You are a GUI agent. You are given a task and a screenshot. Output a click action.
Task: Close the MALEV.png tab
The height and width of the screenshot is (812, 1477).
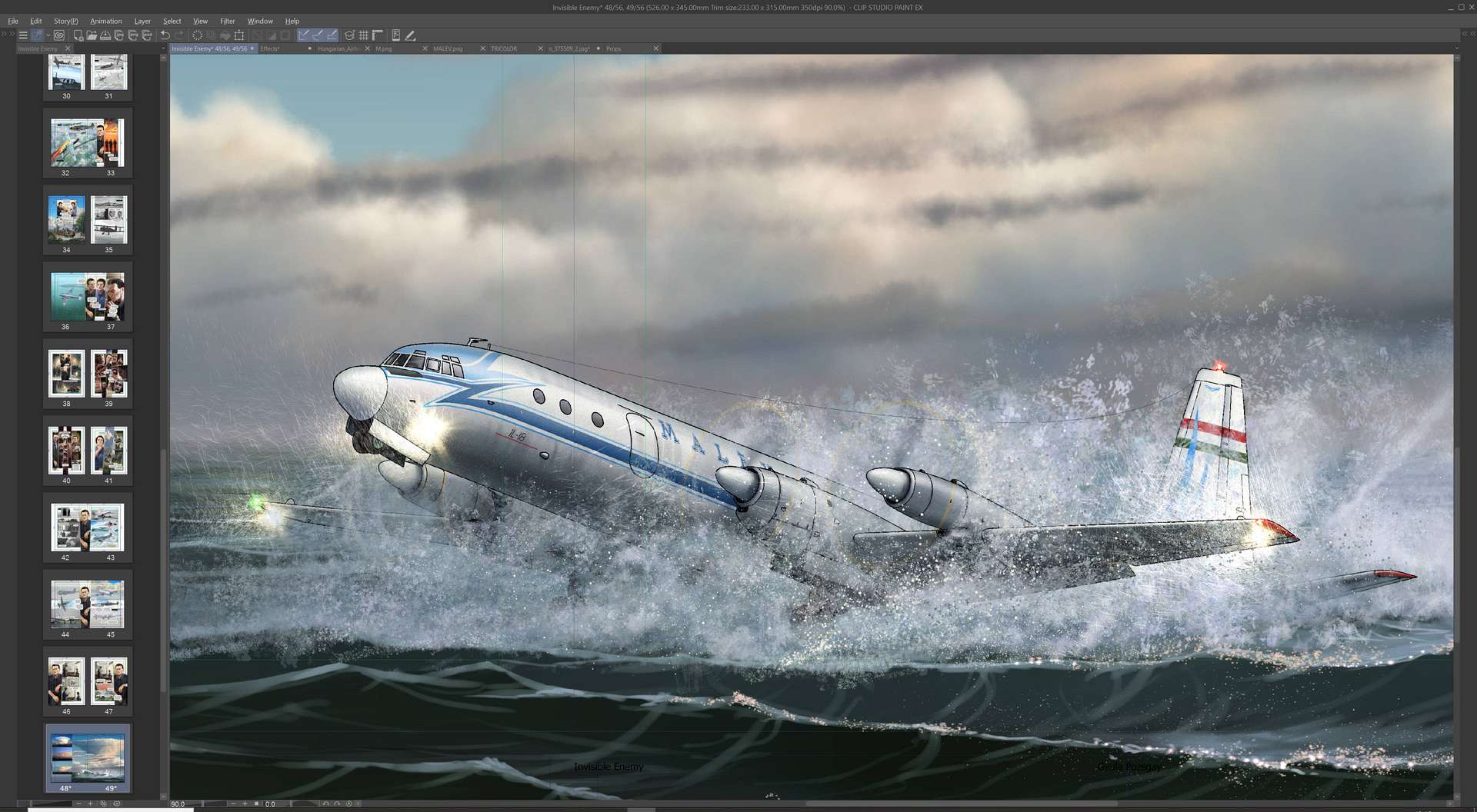click(483, 48)
